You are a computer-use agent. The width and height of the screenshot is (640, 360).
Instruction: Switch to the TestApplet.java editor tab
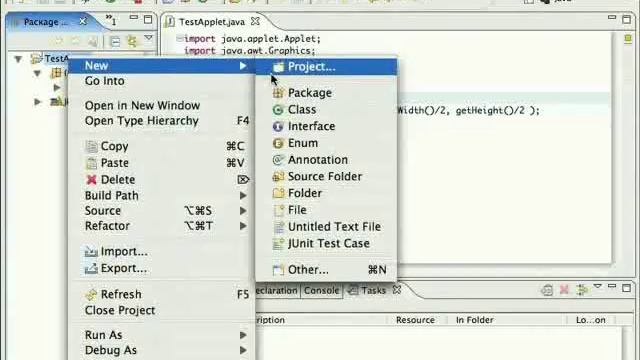212,22
